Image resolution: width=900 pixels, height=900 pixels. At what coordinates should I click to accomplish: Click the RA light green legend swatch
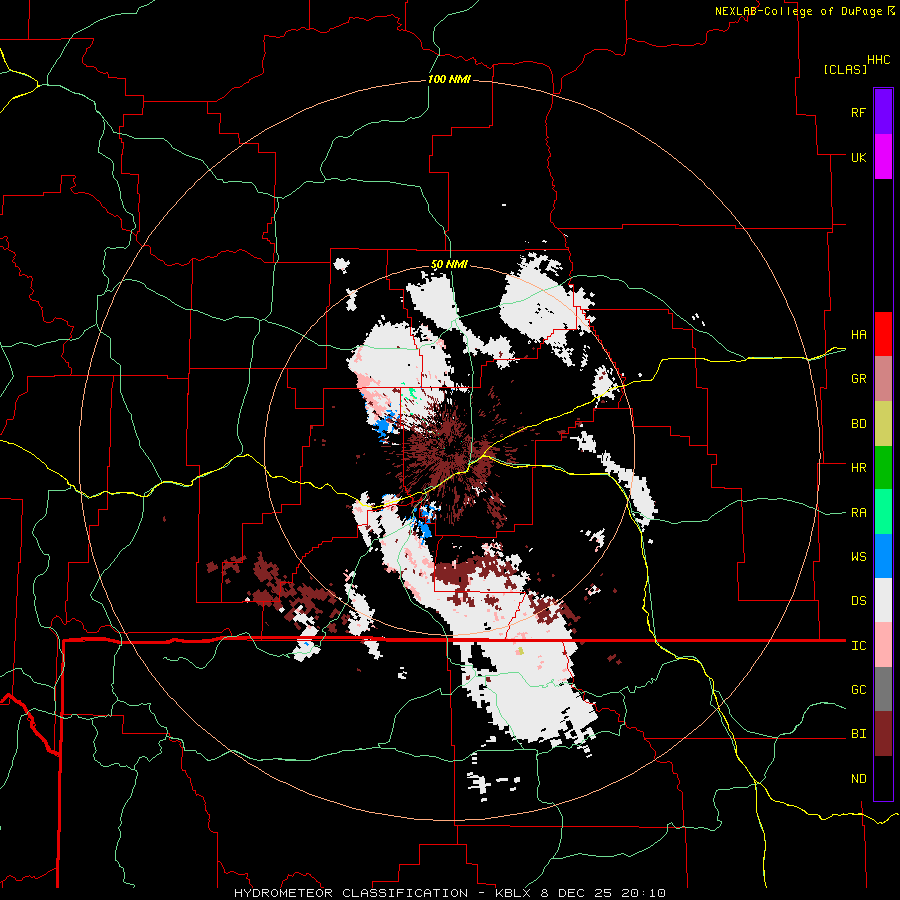(x=883, y=512)
